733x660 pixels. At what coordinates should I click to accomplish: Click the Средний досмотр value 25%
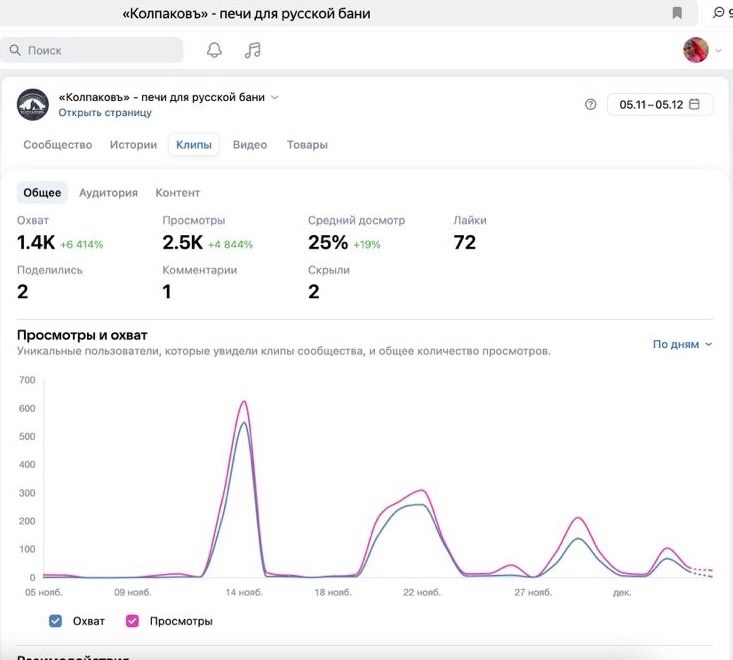click(328, 243)
